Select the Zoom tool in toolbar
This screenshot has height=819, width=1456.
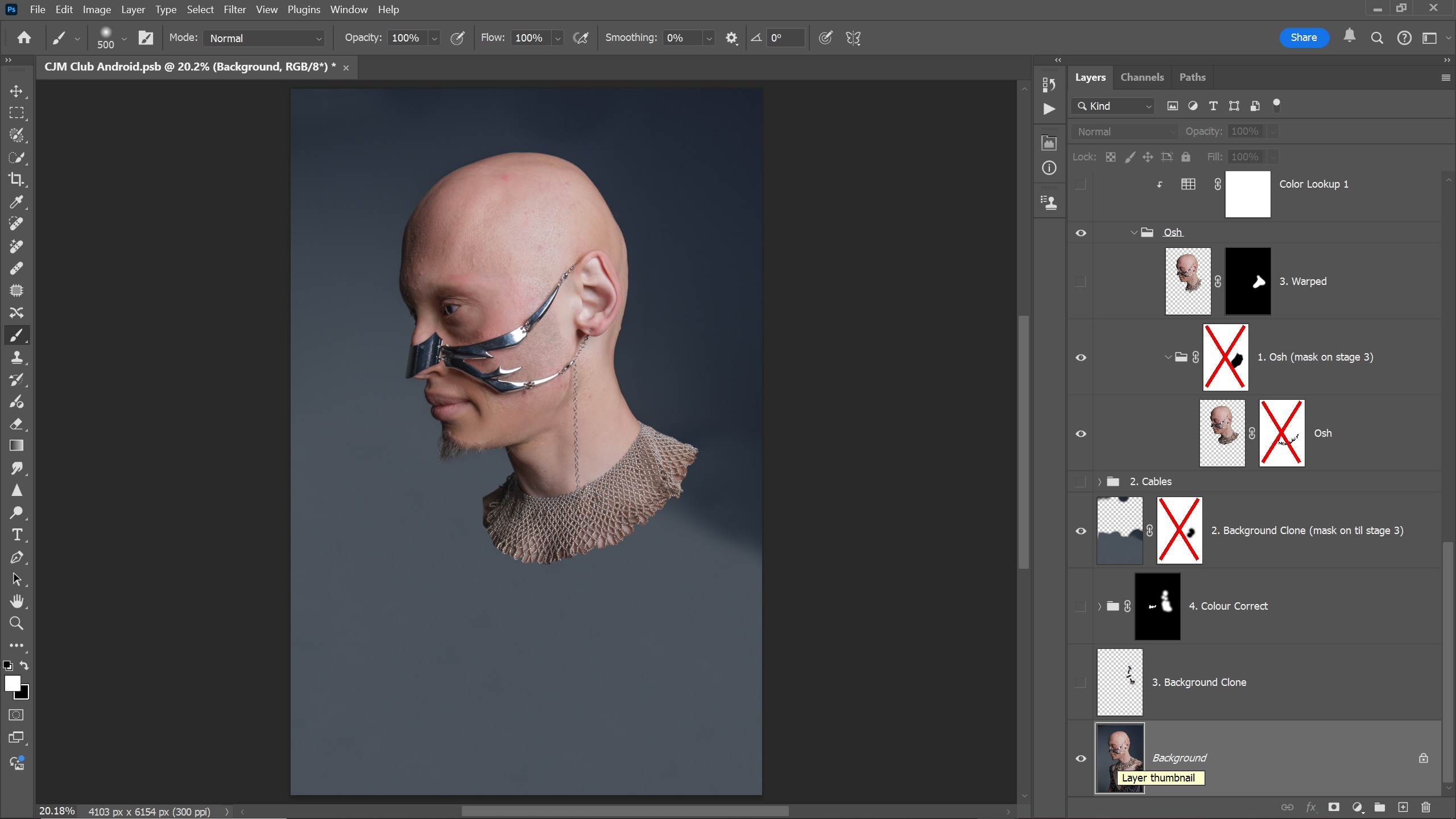(16, 624)
